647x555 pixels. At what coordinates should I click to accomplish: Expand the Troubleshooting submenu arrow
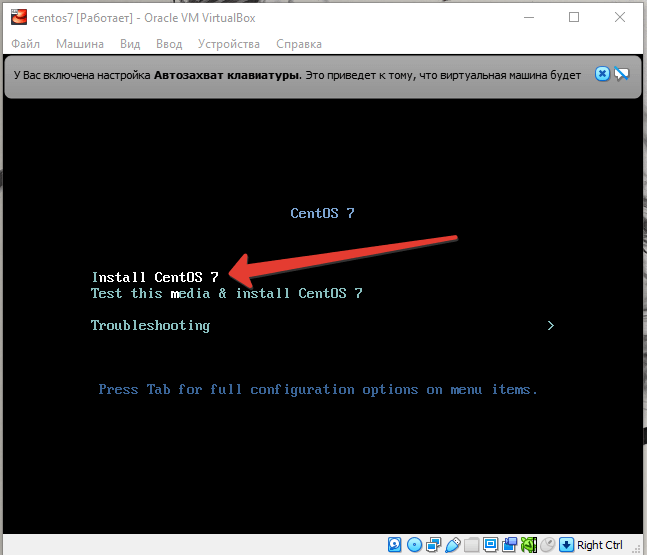tap(550, 325)
